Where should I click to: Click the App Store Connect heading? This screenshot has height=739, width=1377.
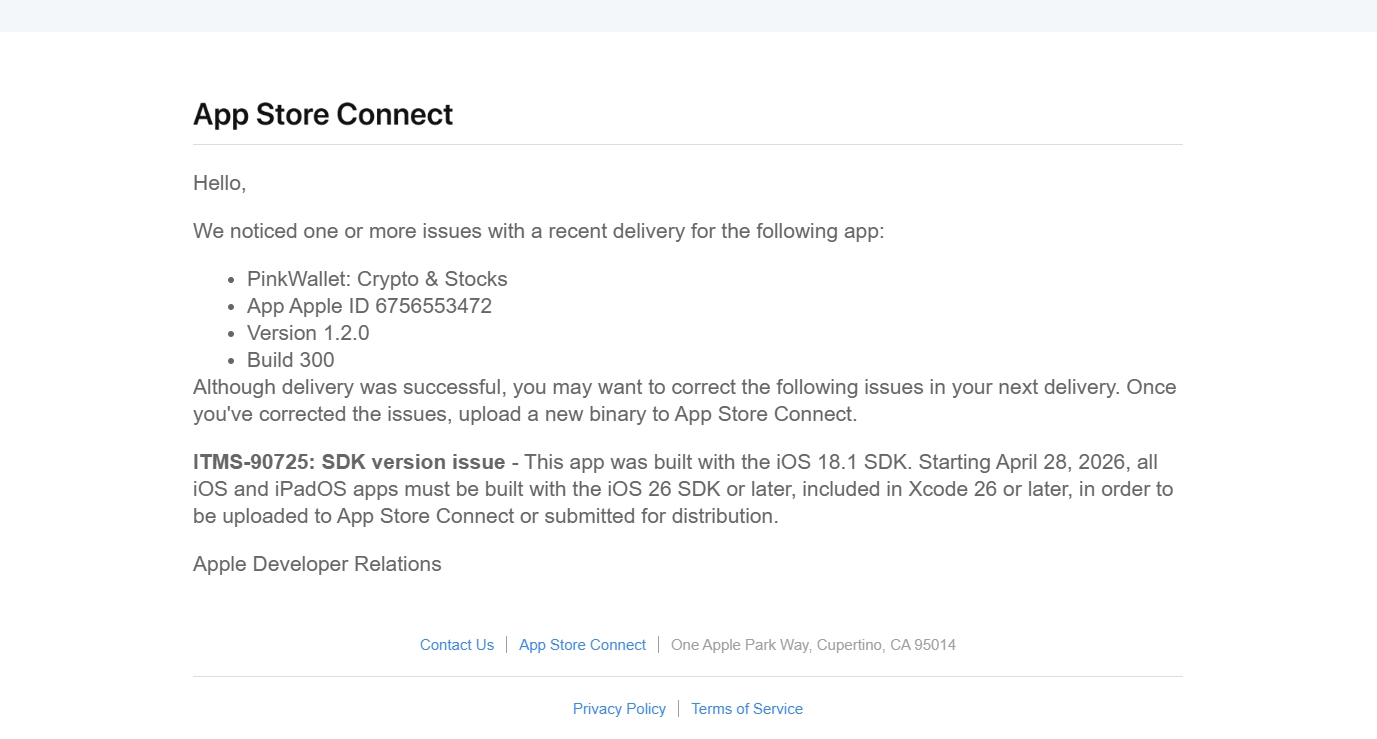pyautogui.click(x=323, y=115)
